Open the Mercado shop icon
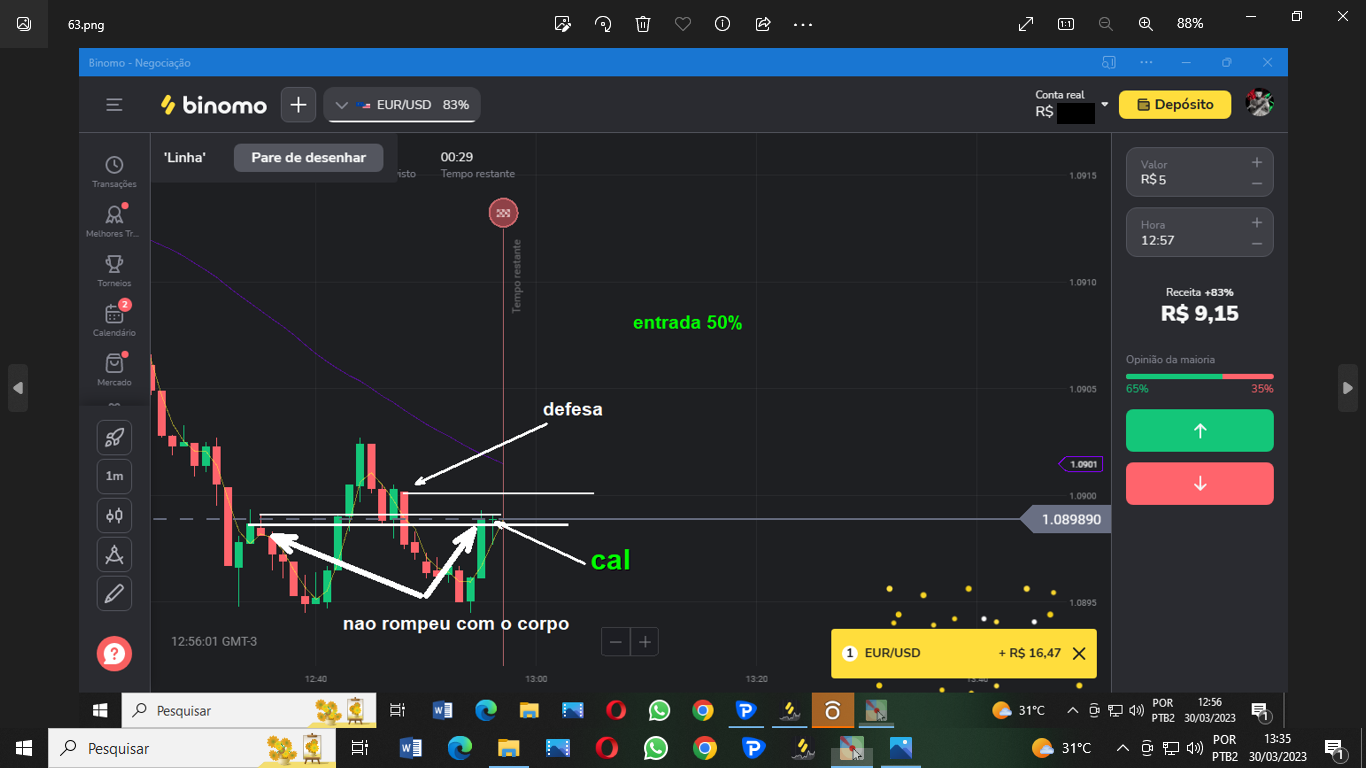1366x768 pixels. click(x=114, y=368)
